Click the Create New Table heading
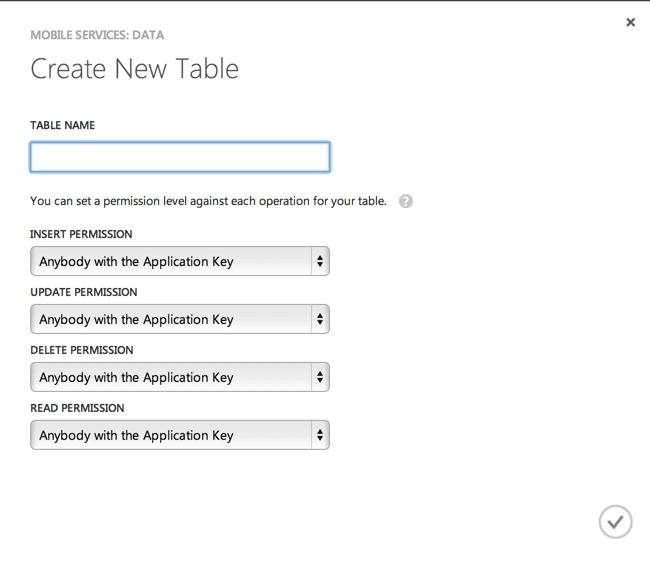Viewport: 650px width, 561px height. 134,69
